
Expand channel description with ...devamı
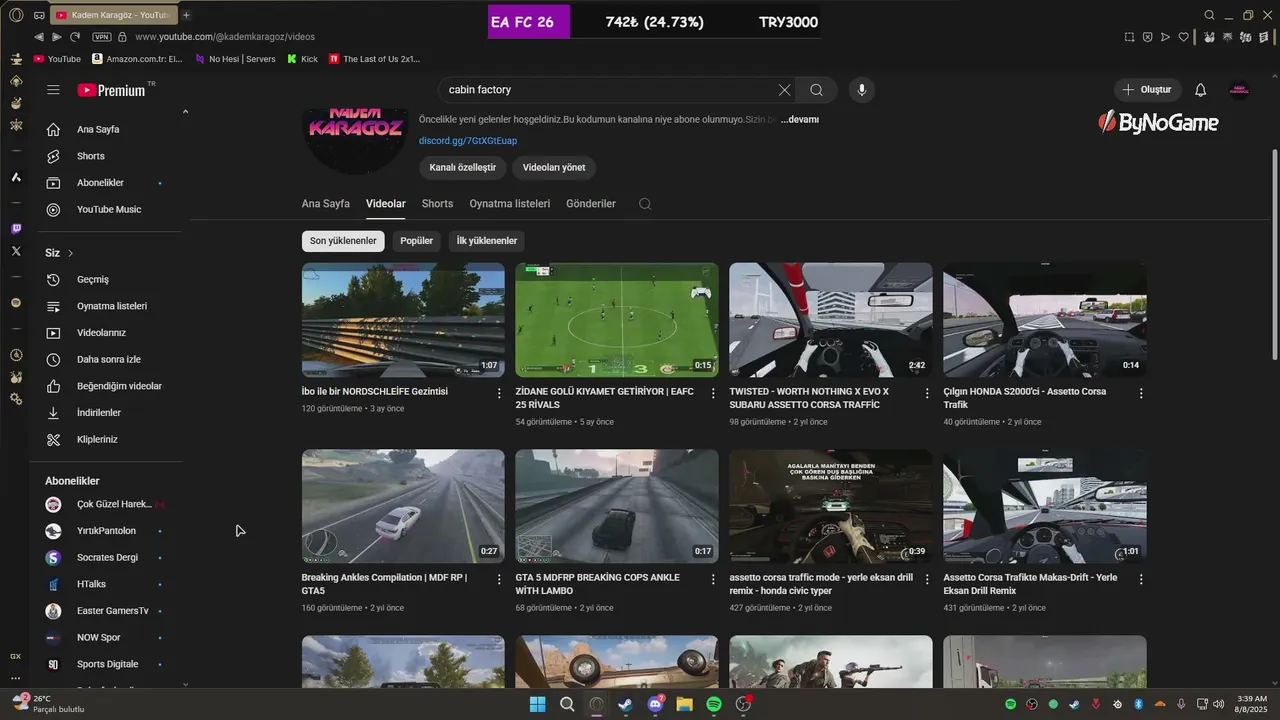(800, 119)
